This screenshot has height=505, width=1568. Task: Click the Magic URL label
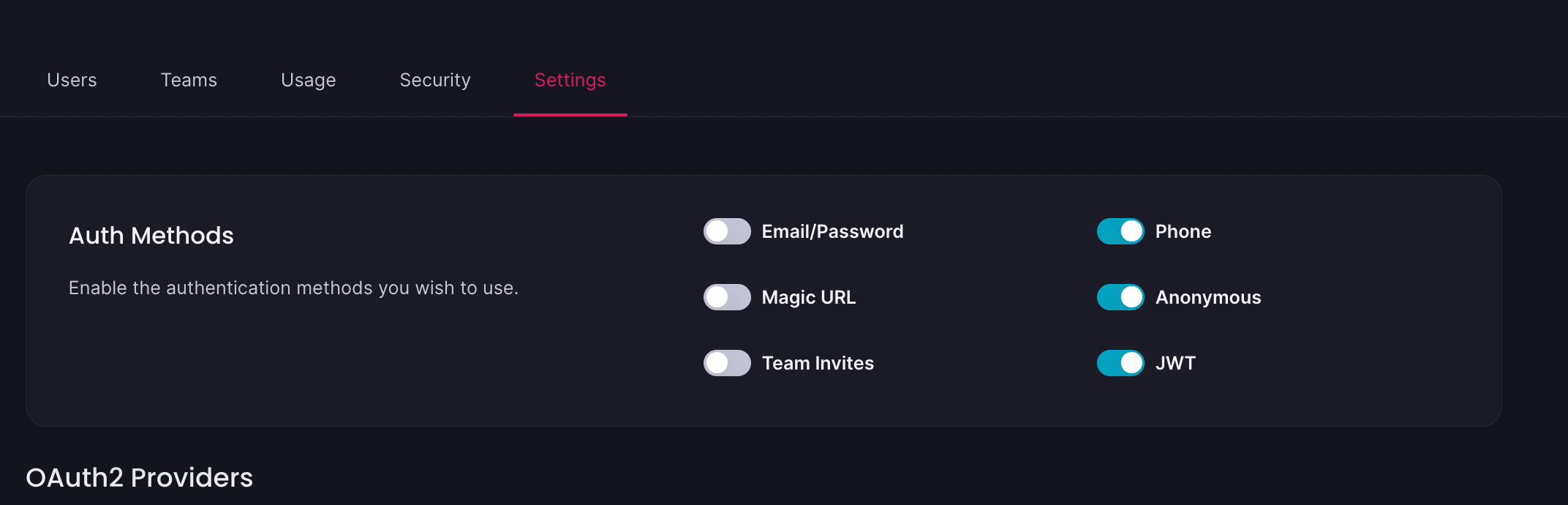[x=809, y=297]
